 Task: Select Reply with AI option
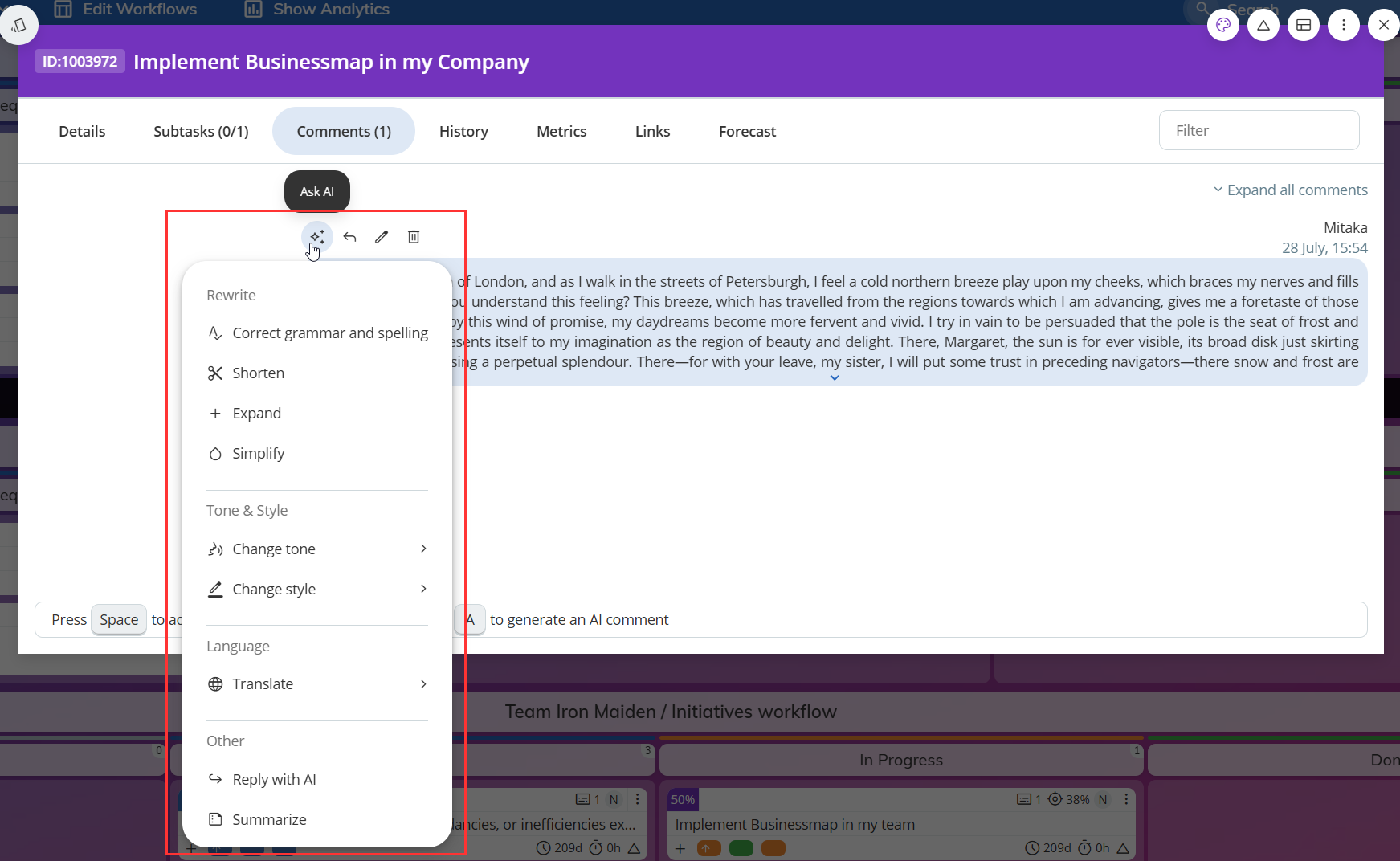(x=317, y=779)
